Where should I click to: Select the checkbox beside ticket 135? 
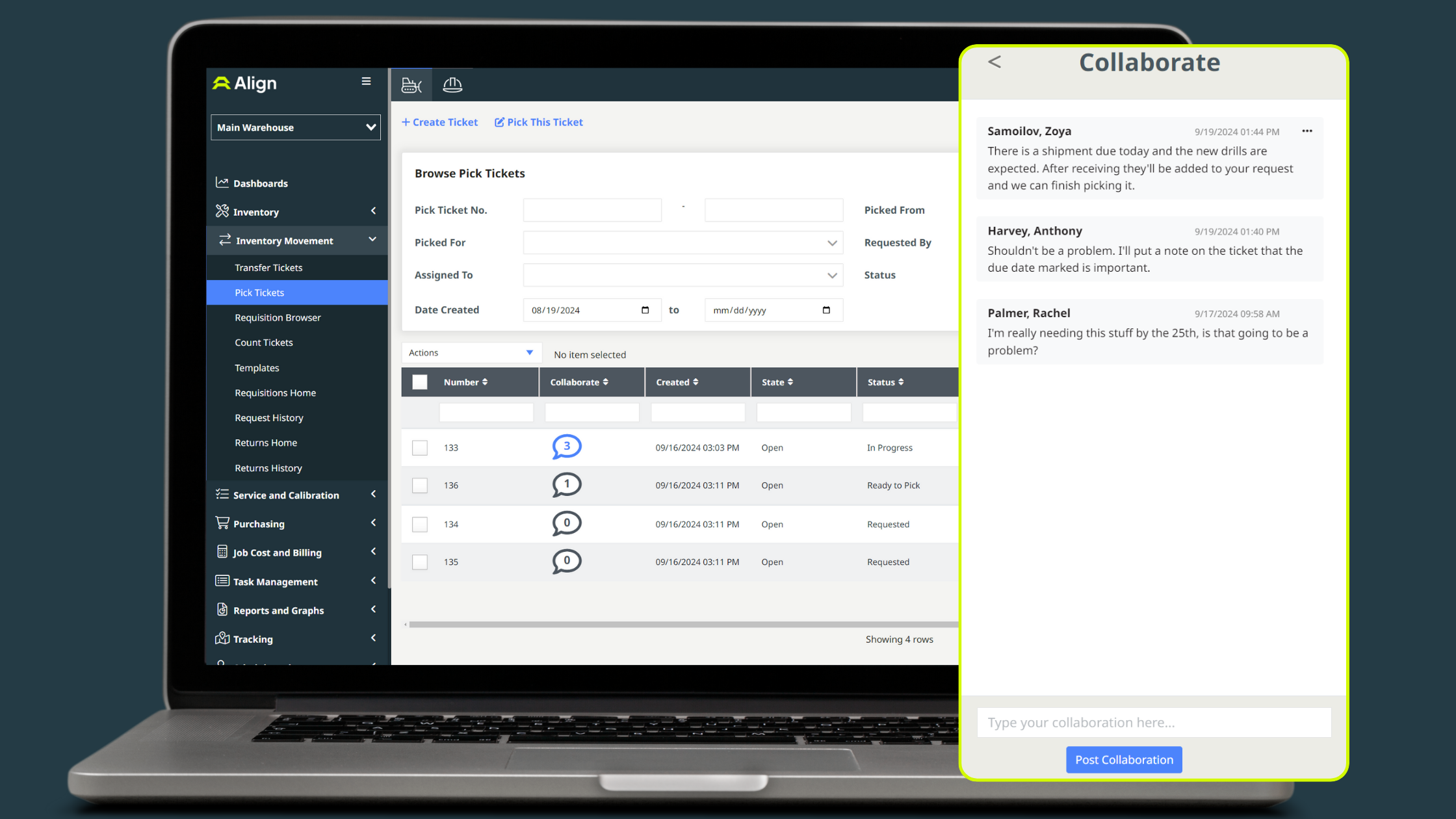[x=419, y=562]
